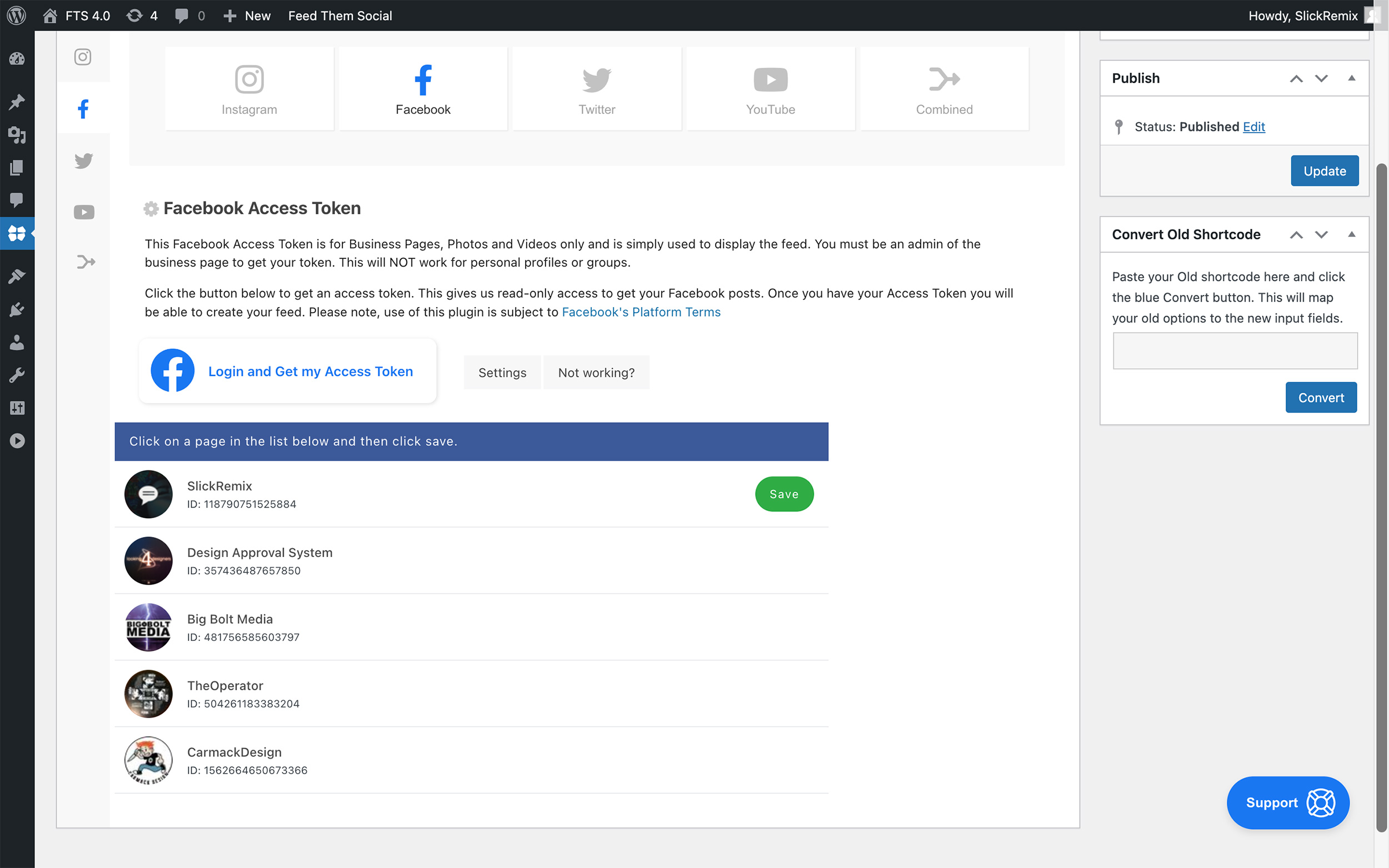Select the Big Bolt Media page thumbnail
Screen dimensions: 1389x868
148,628
